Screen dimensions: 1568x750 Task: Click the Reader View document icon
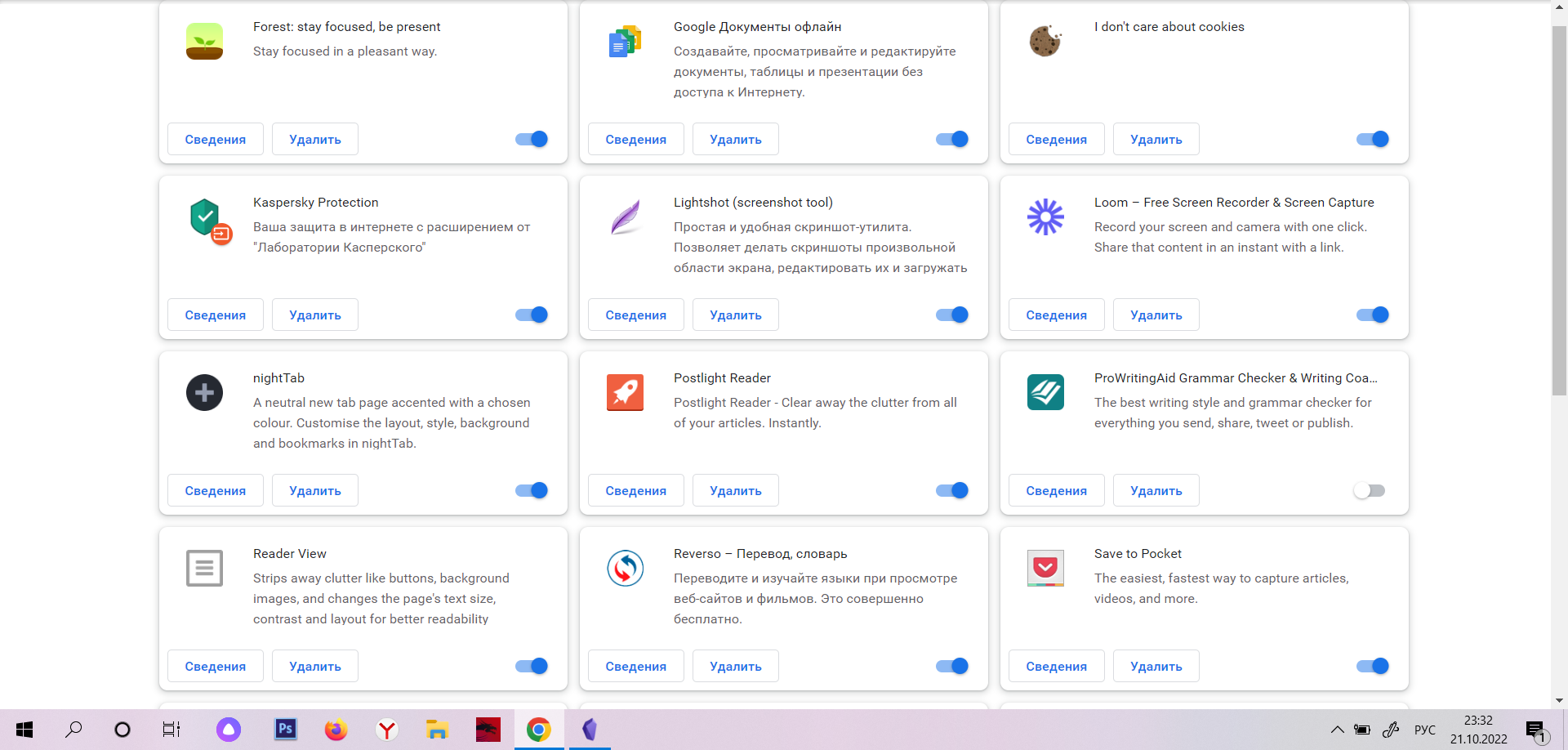click(x=204, y=569)
